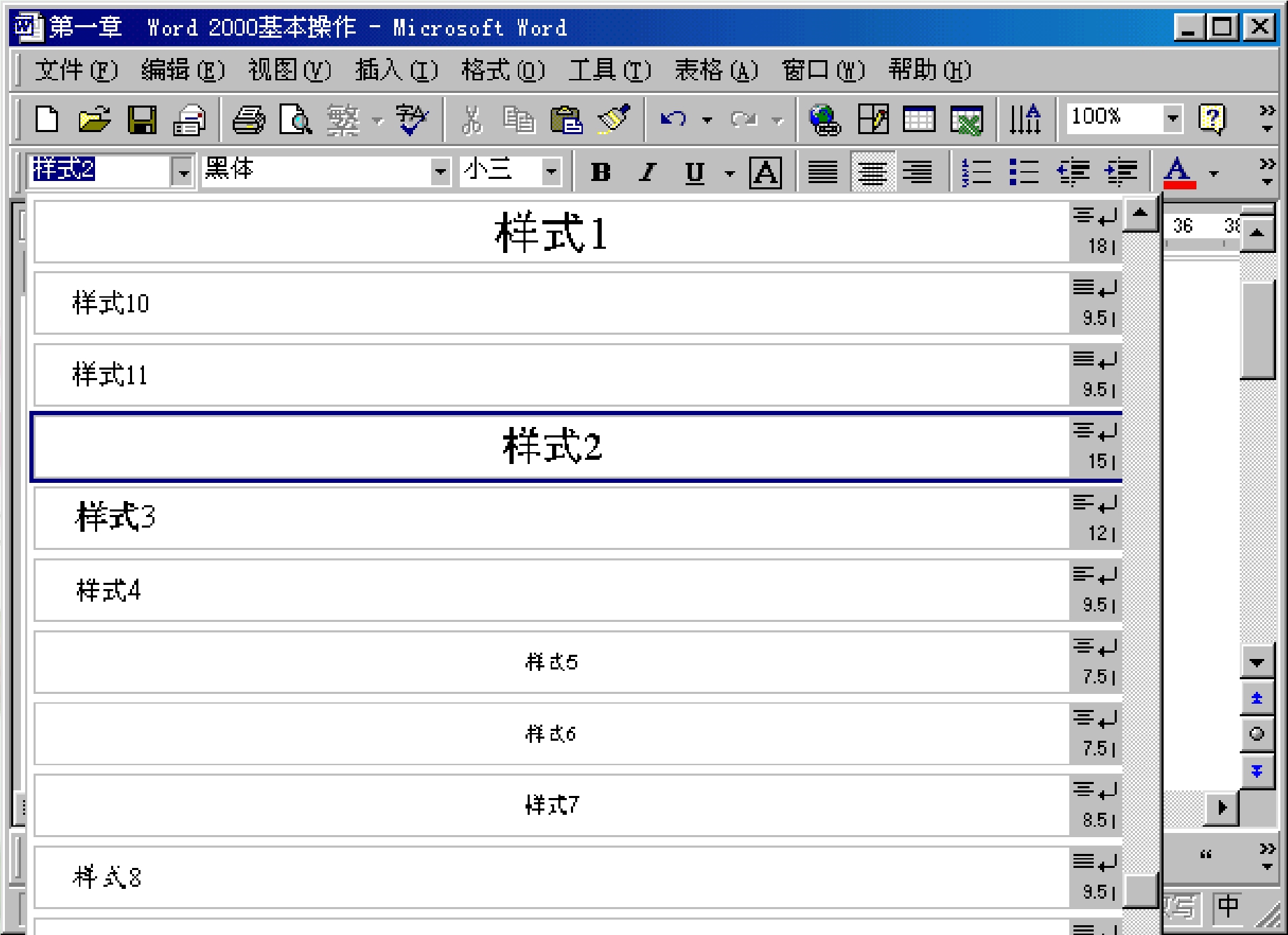Copy selection with the Copy icon

click(519, 119)
